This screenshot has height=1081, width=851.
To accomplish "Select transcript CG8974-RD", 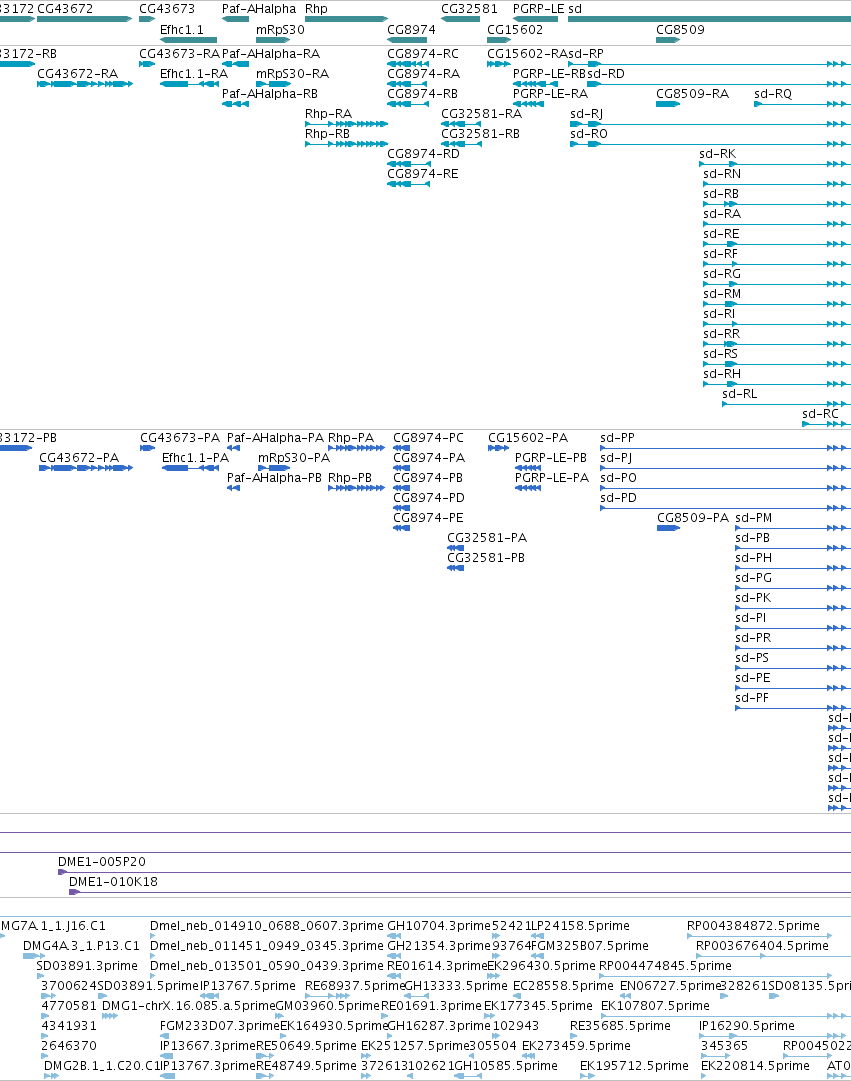I will [x=423, y=154].
